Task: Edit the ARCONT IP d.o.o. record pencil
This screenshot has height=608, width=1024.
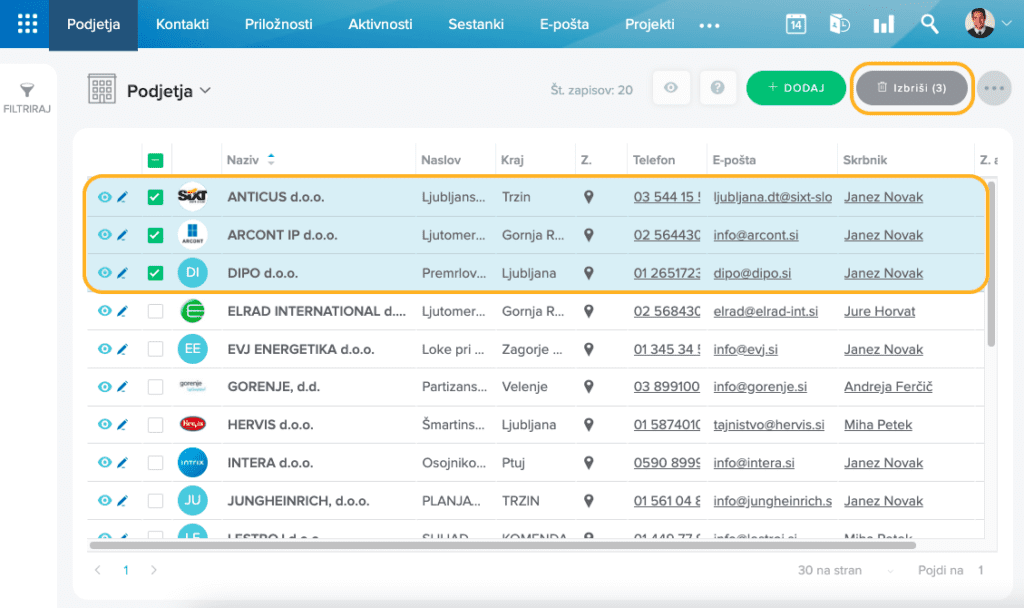Action: coord(122,235)
